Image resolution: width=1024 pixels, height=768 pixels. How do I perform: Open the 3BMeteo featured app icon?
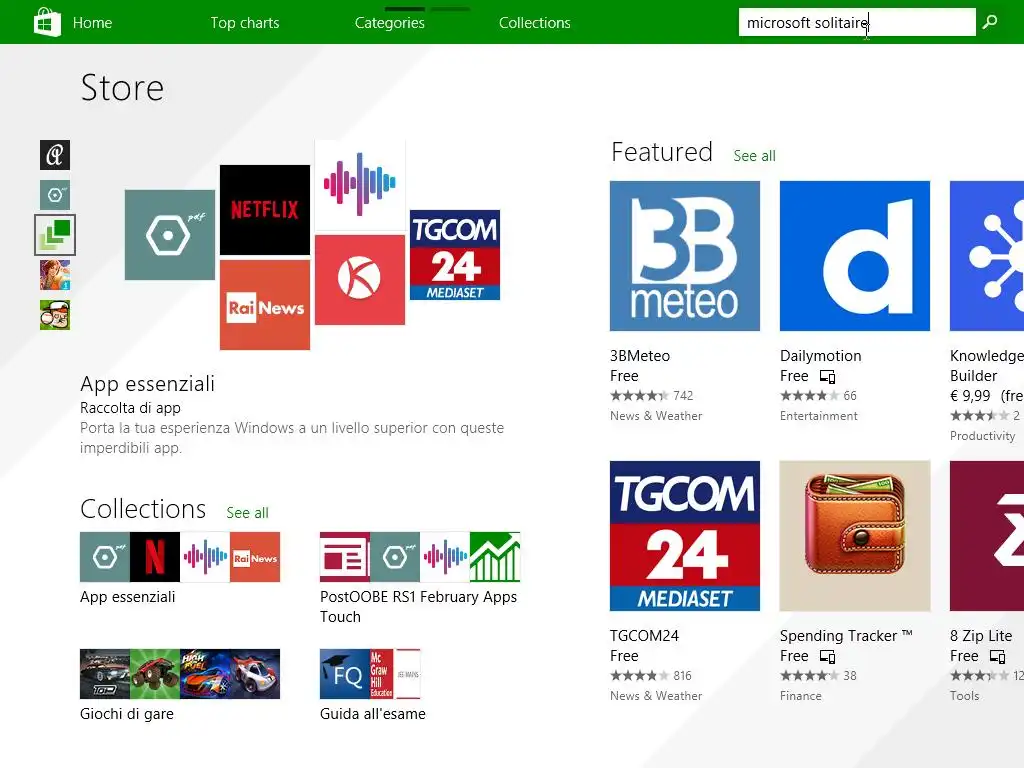point(685,256)
